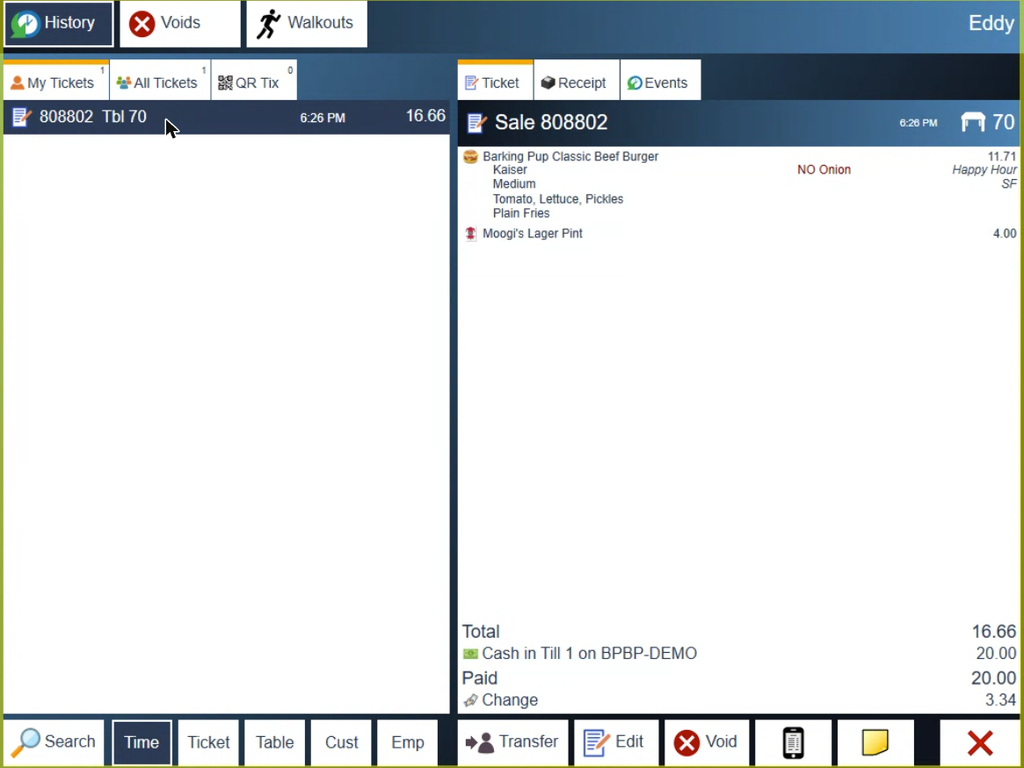This screenshot has width=1024, height=768.
Task: Click the Total label
Action: [481, 632]
